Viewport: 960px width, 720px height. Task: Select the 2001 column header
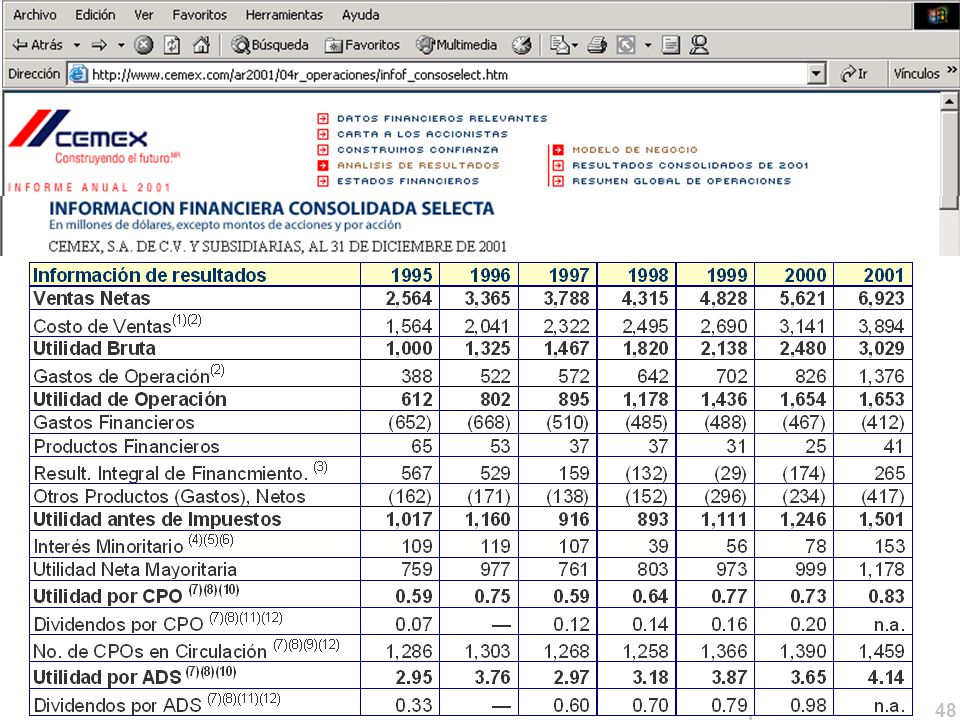(883, 275)
